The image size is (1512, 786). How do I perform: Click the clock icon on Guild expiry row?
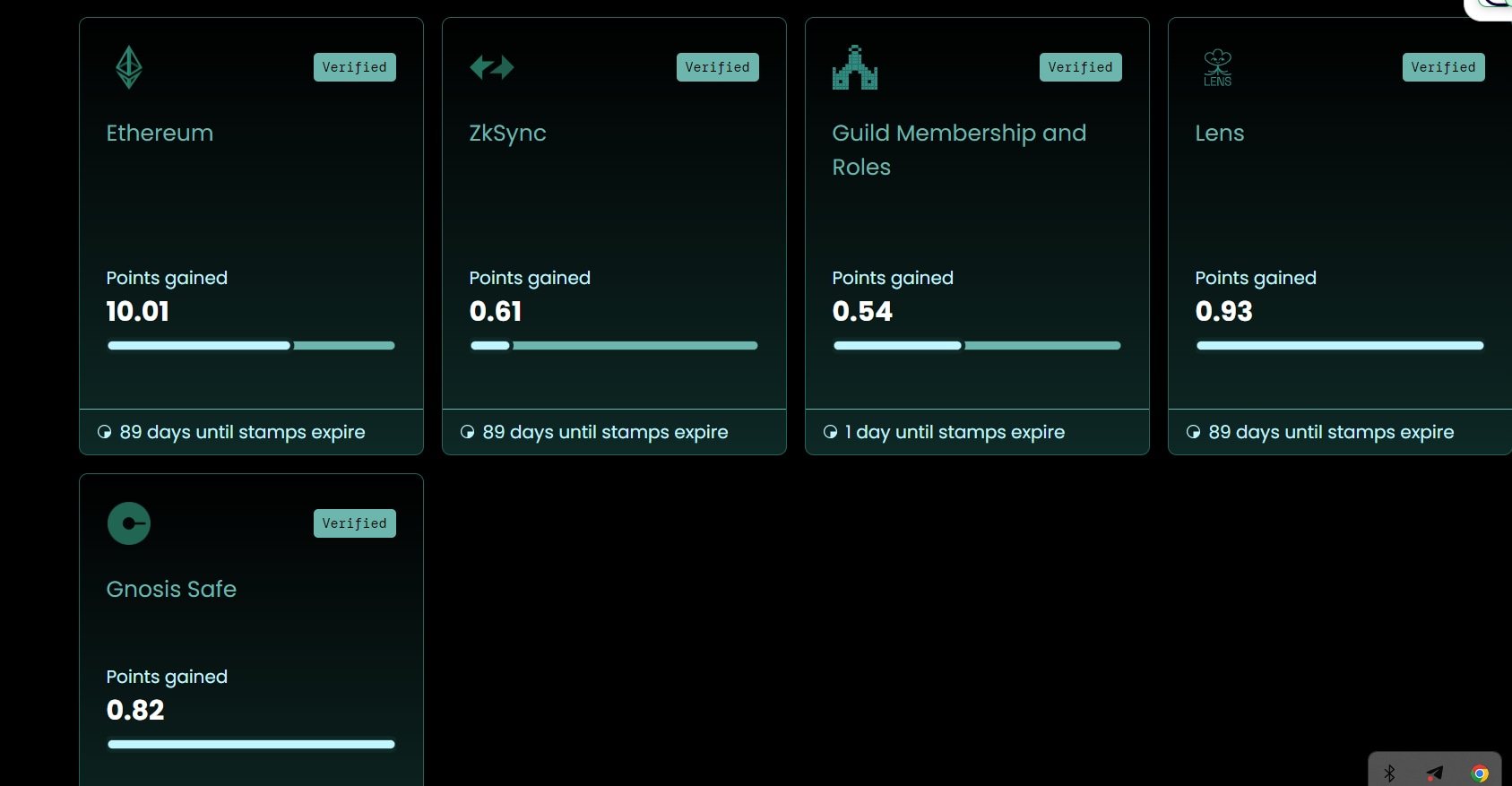click(831, 432)
